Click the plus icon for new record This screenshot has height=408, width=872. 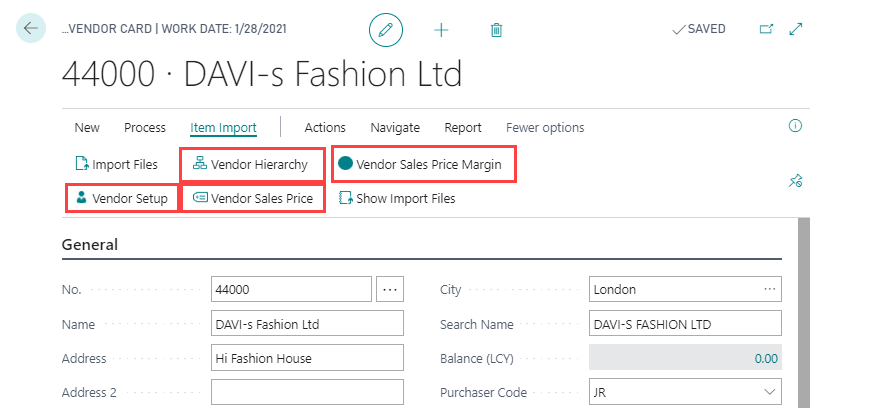click(441, 30)
